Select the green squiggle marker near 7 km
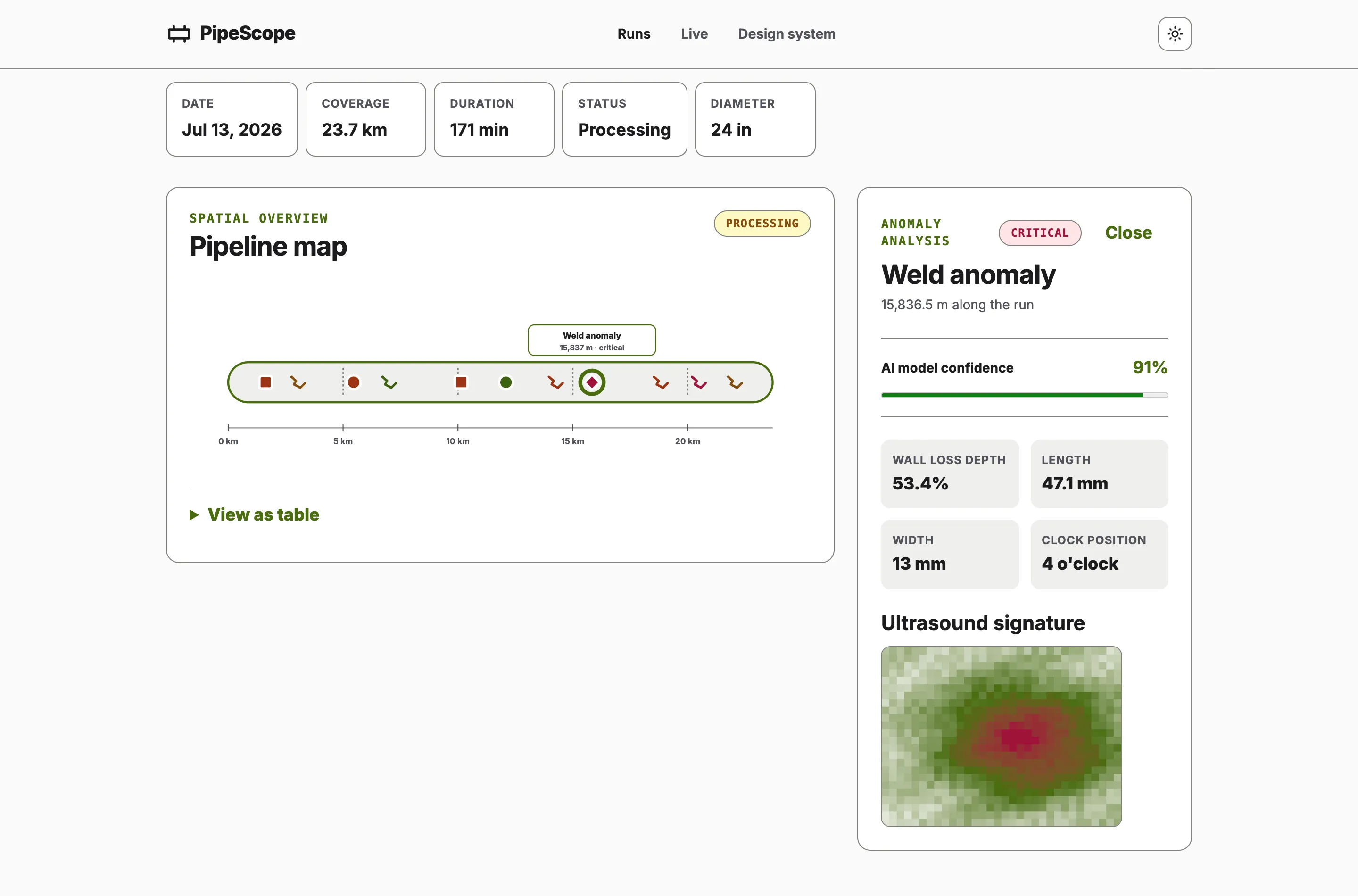 tap(389, 382)
